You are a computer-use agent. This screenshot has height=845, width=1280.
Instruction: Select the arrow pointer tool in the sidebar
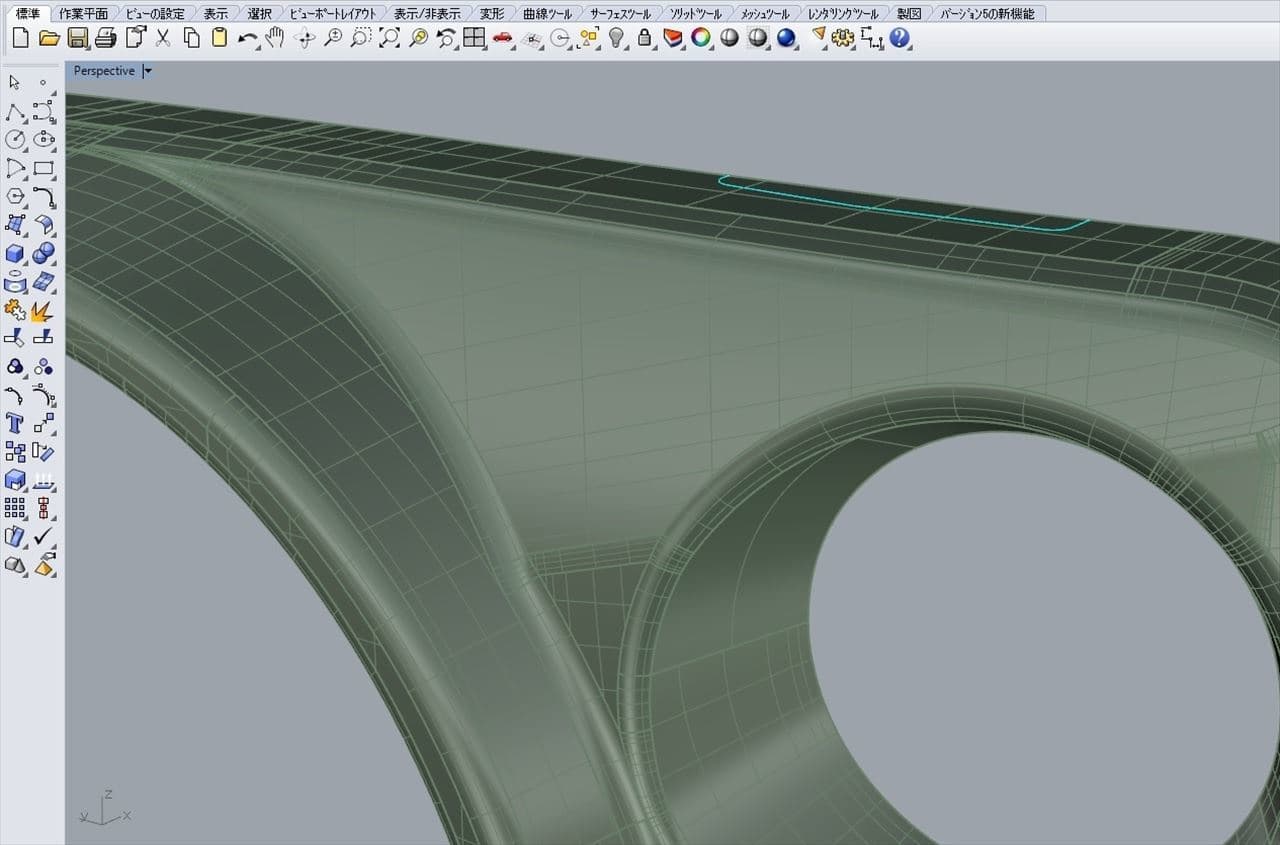[15, 82]
